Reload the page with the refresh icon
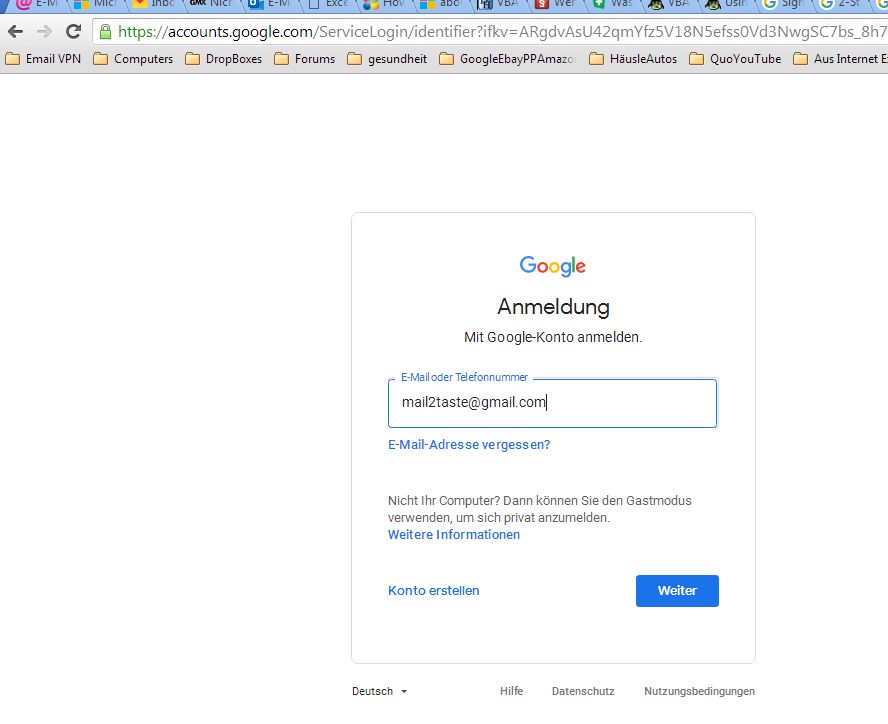This screenshot has width=888, height=724. pyautogui.click(x=73, y=32)
